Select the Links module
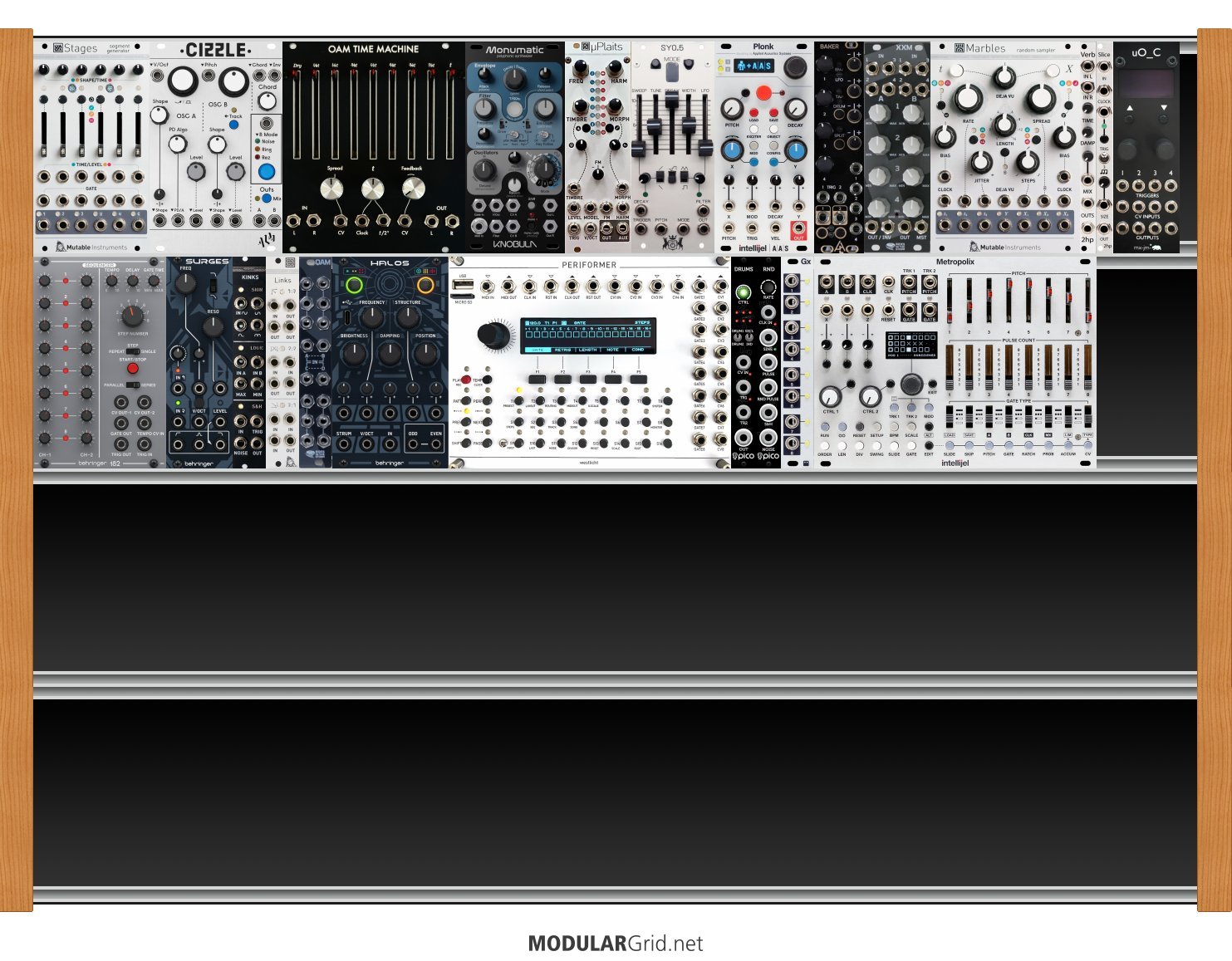 pos(282,362)
